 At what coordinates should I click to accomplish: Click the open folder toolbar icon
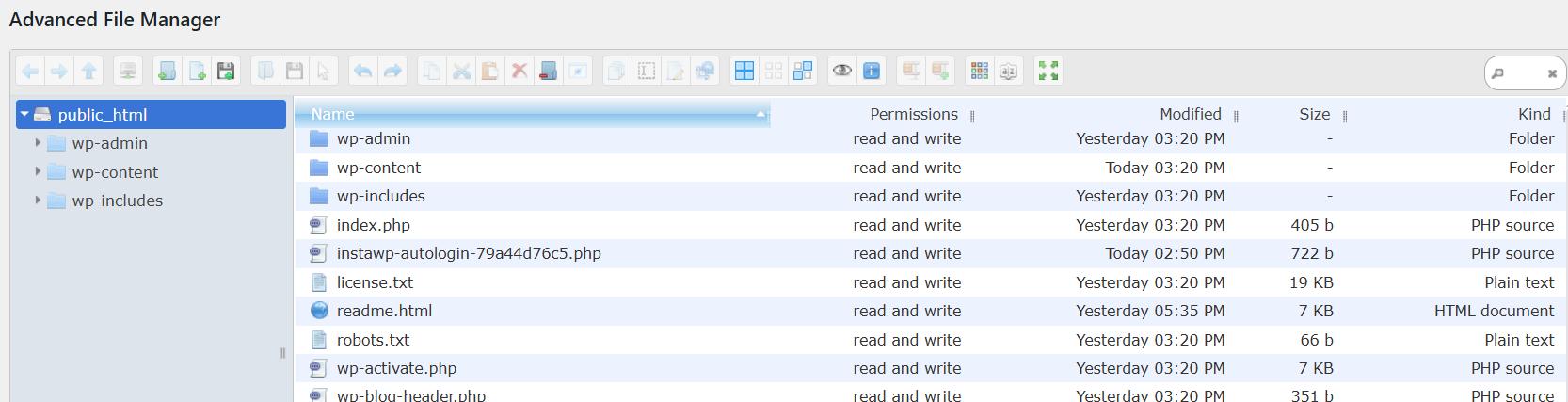(x=265, y=72)
